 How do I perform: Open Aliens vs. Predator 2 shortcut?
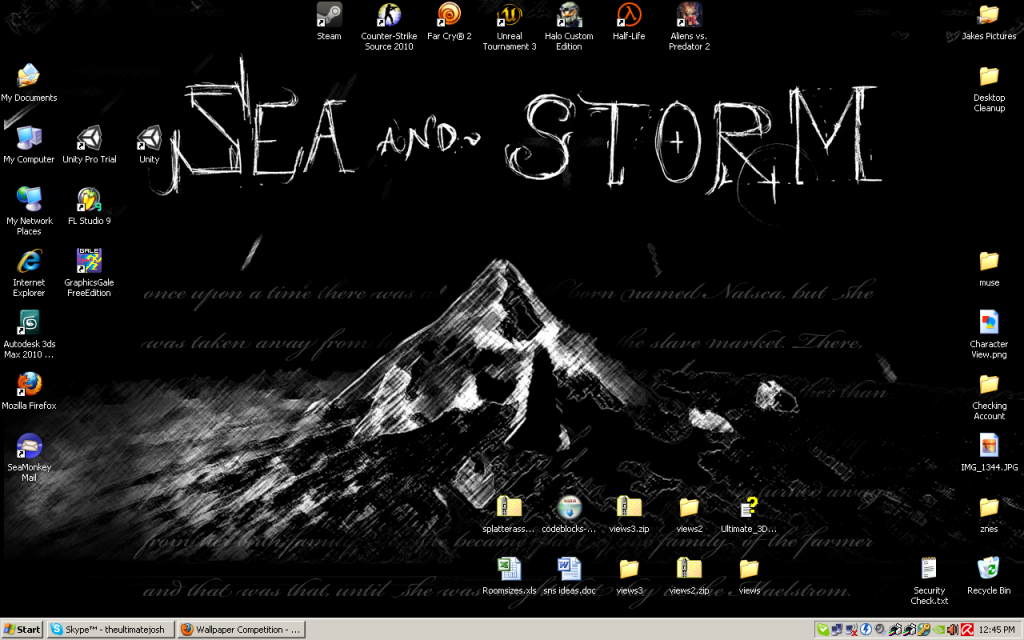pos(689,15)
